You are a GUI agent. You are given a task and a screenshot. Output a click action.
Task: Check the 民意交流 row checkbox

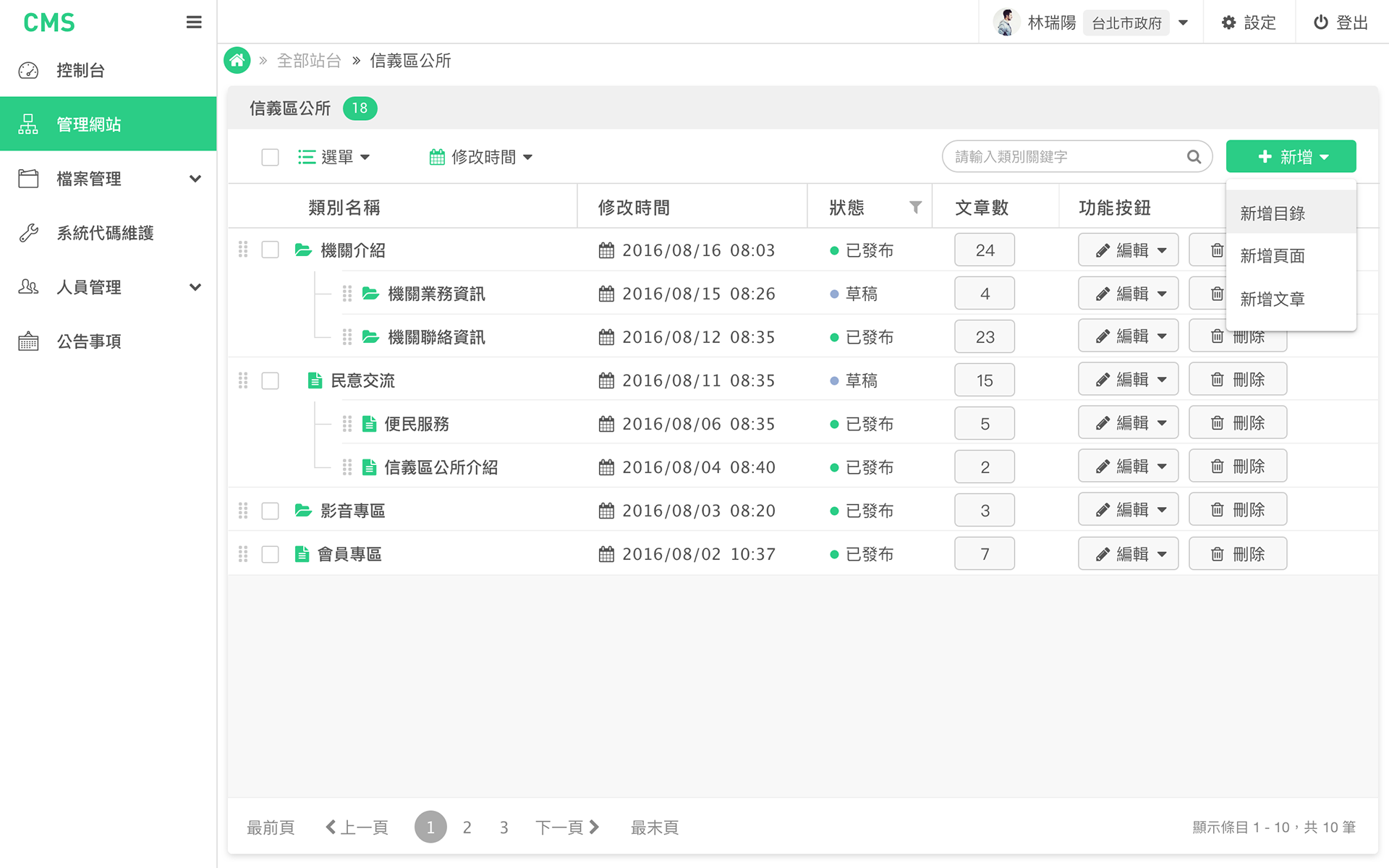[x=270, y=380]
